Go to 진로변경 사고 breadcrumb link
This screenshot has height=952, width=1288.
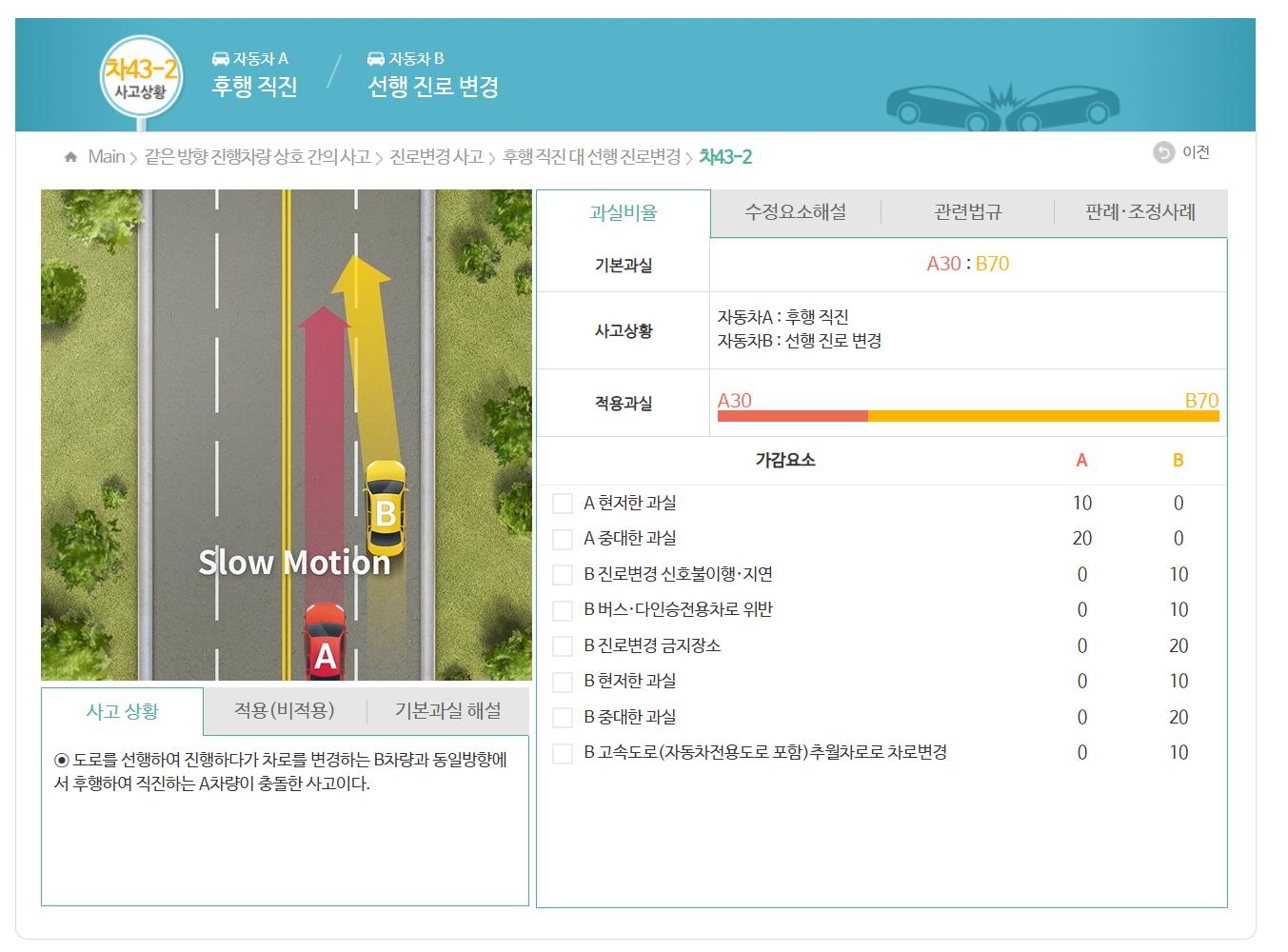pyautogui.click(x=436, y=157)
